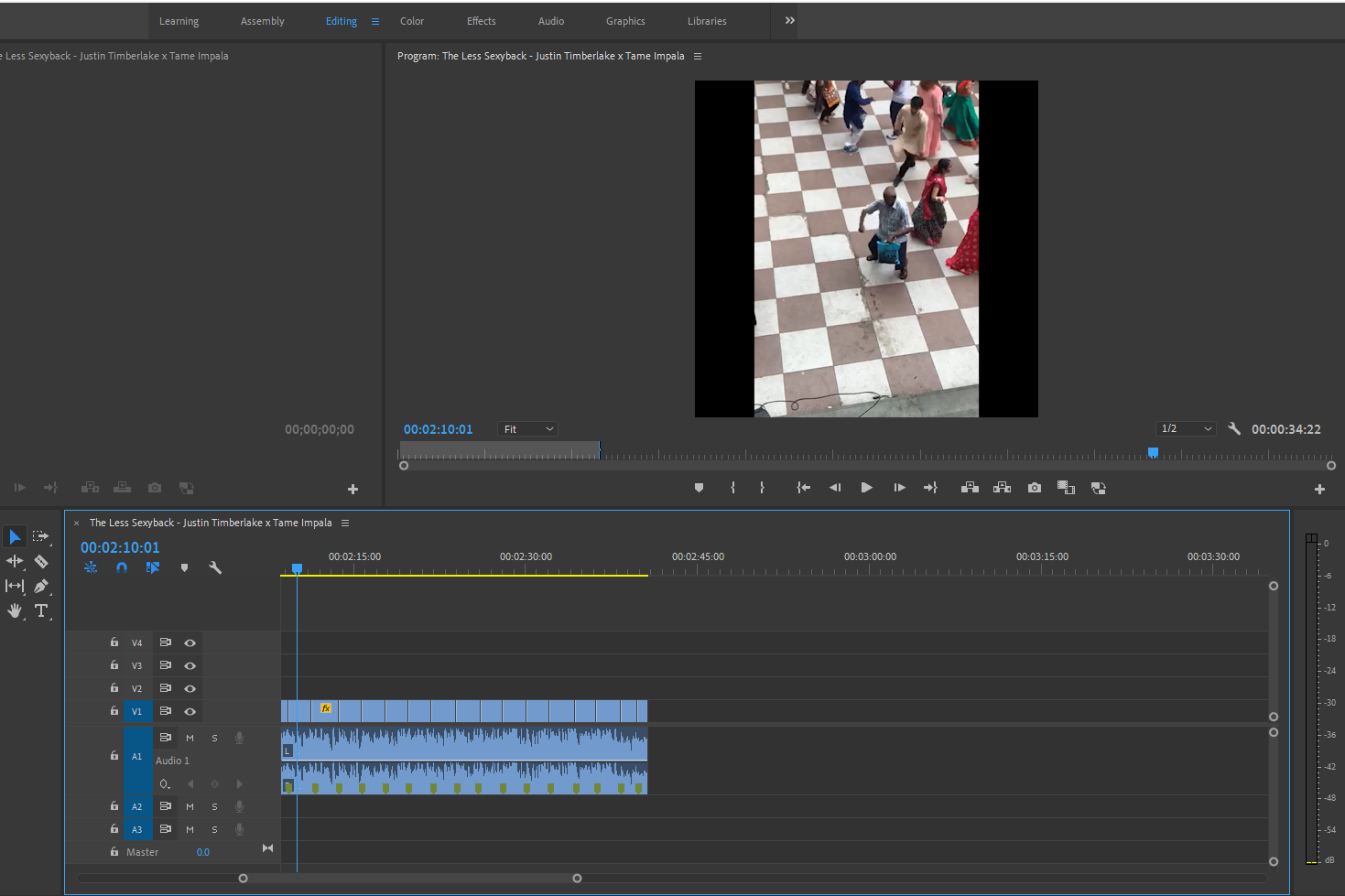Screen dimensions: 1345x896
Task: Show overflow workspaces chevron
Action: coord(789,20)
